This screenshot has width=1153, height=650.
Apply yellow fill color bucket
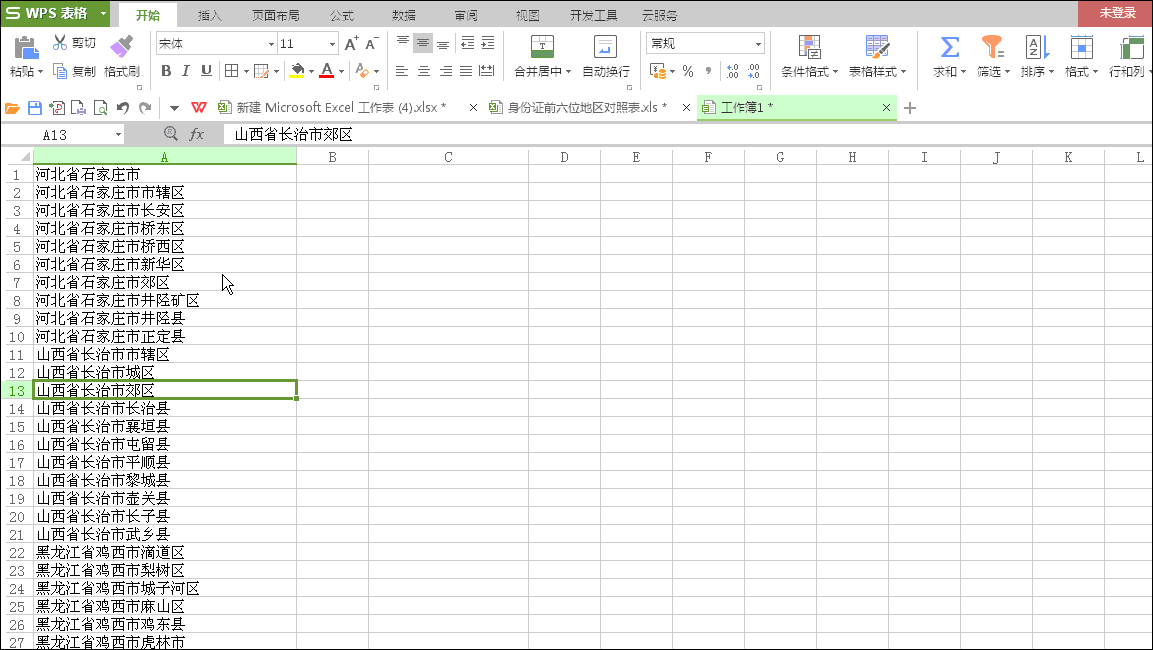[x=297, y=71]
